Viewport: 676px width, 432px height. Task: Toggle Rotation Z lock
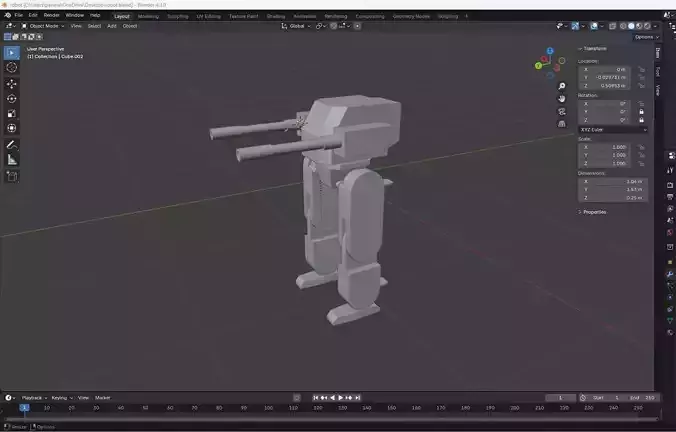point(642,120)
